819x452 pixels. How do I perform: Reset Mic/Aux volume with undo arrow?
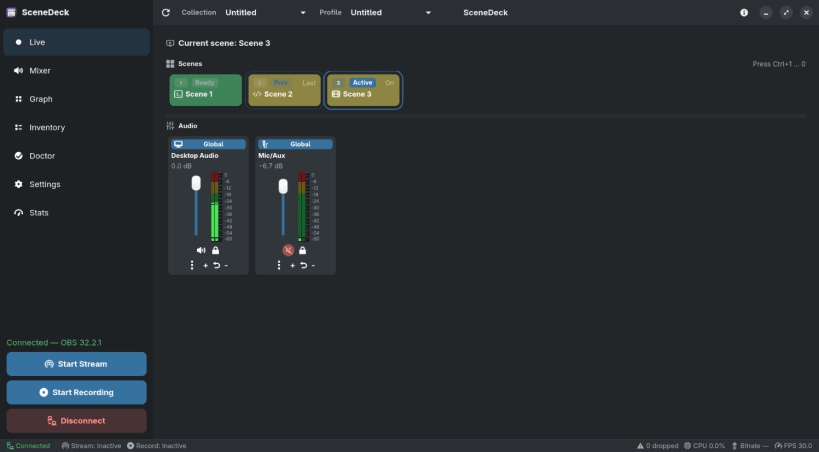coord(303,265)
